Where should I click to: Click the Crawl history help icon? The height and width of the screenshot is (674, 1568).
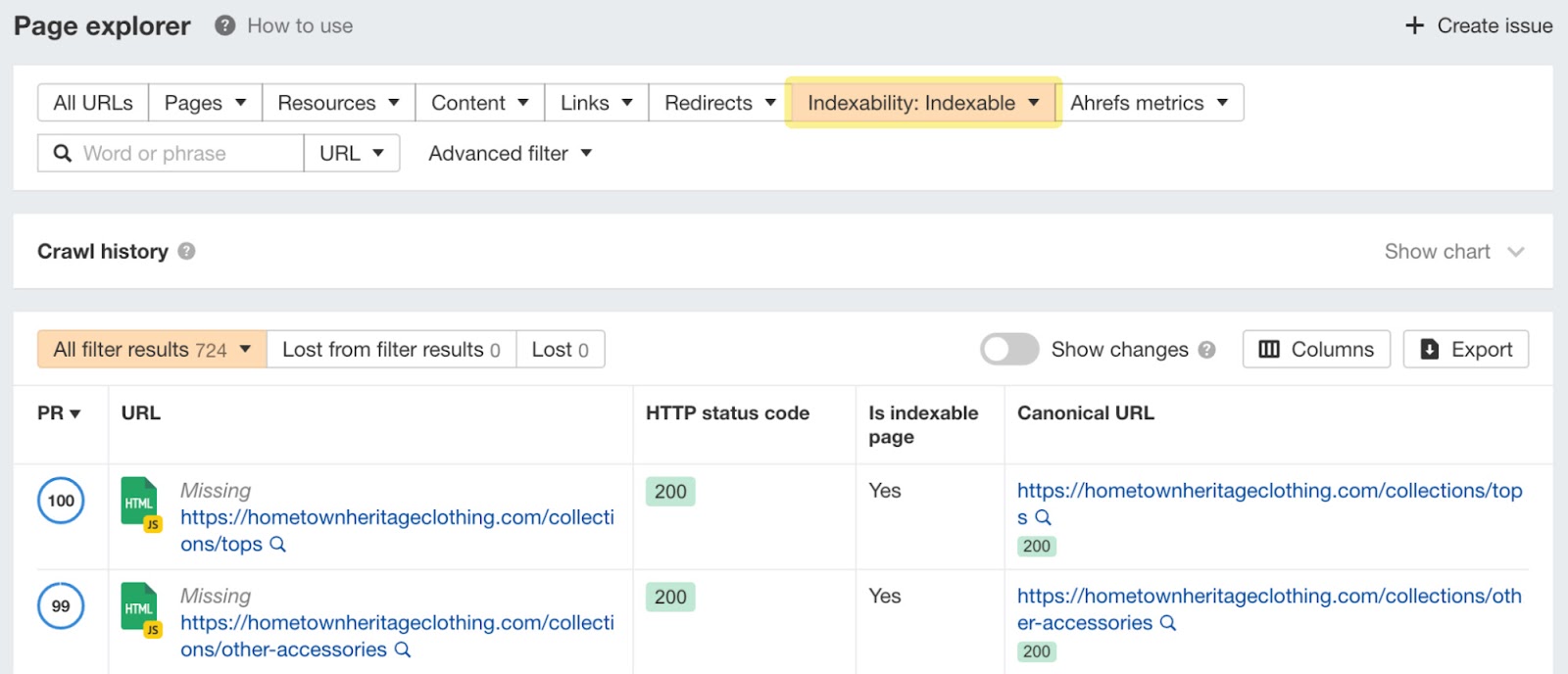click(186, 252)
